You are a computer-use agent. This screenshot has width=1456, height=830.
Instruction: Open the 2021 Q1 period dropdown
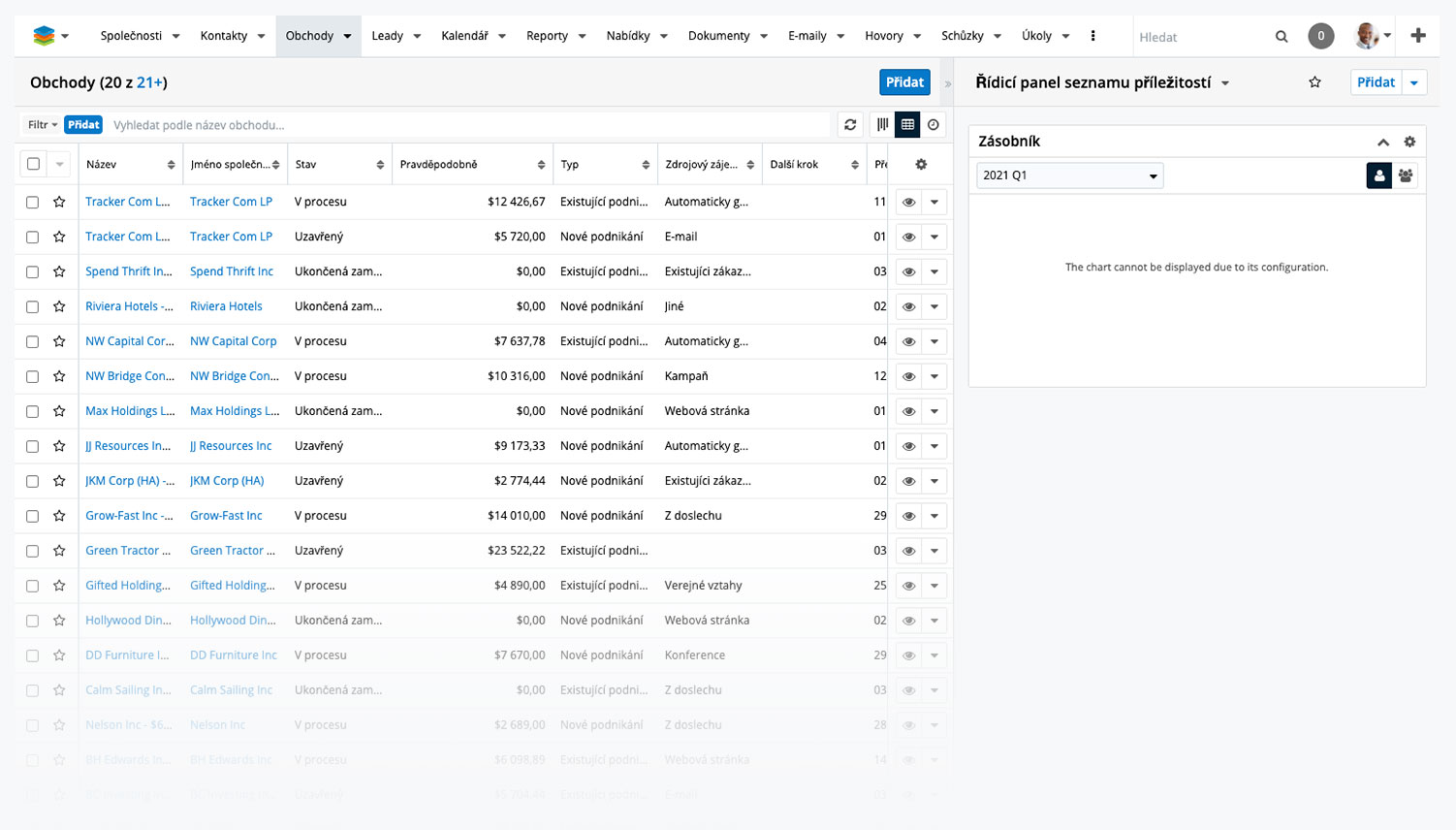click(x=1069, y=176)
